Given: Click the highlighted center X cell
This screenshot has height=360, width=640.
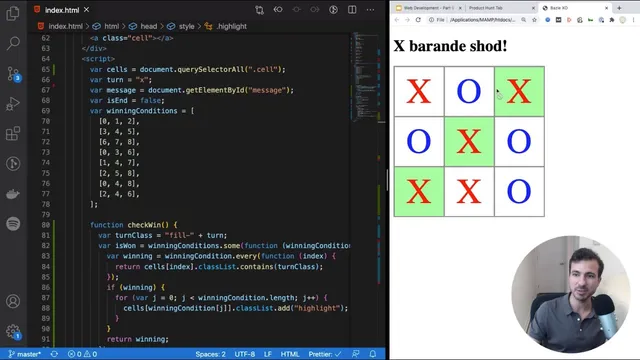Looking at the screenshot, I should (469, 142).
